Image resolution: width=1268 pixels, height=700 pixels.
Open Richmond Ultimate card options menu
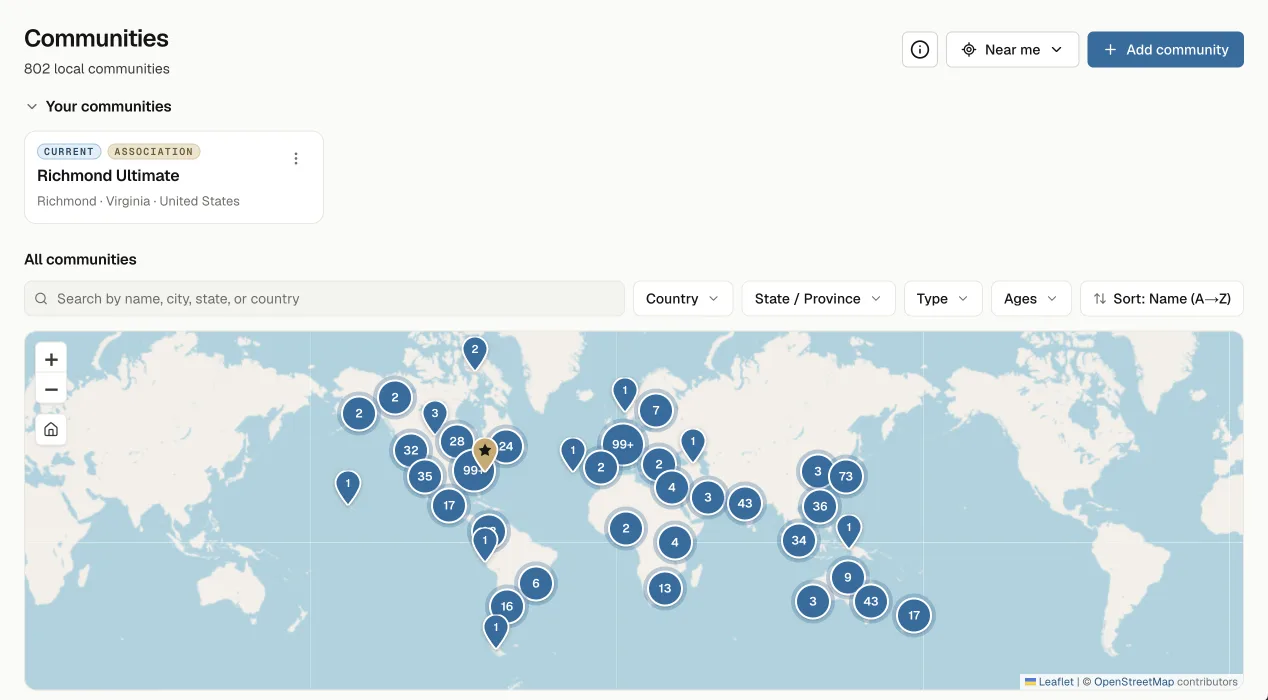(295, 158)
